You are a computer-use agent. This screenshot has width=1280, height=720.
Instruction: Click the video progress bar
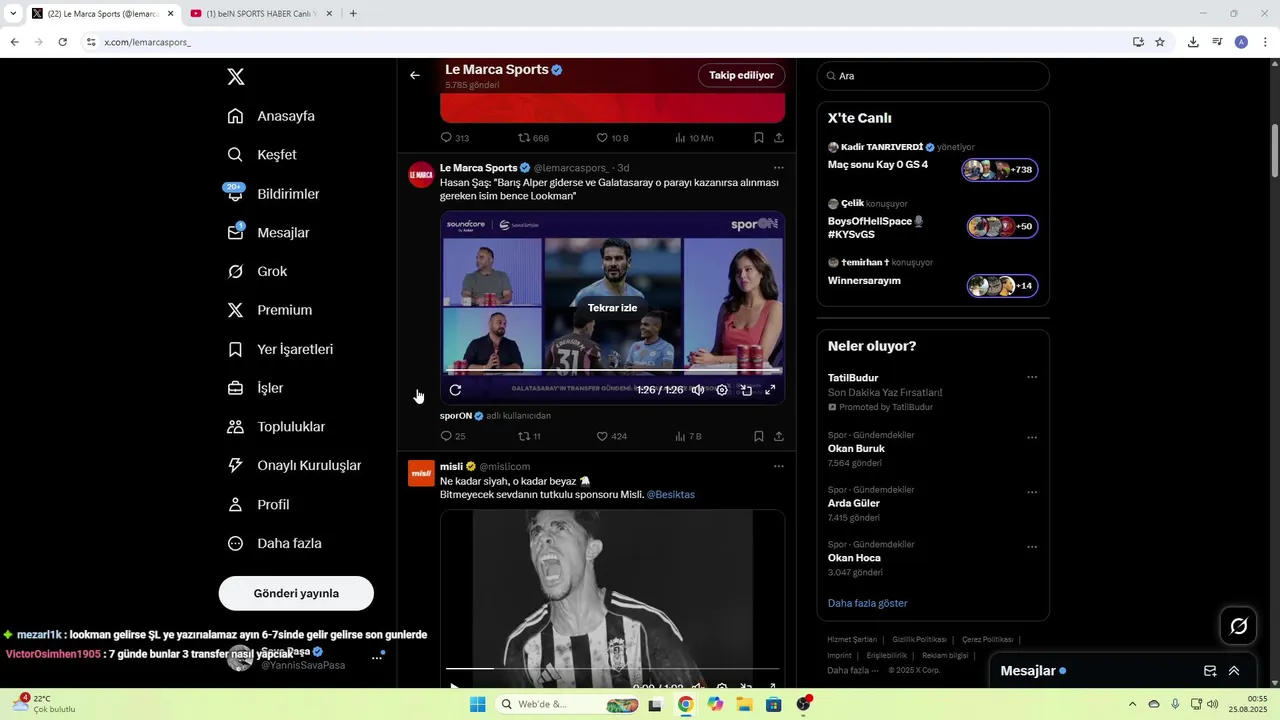(612, 371)
